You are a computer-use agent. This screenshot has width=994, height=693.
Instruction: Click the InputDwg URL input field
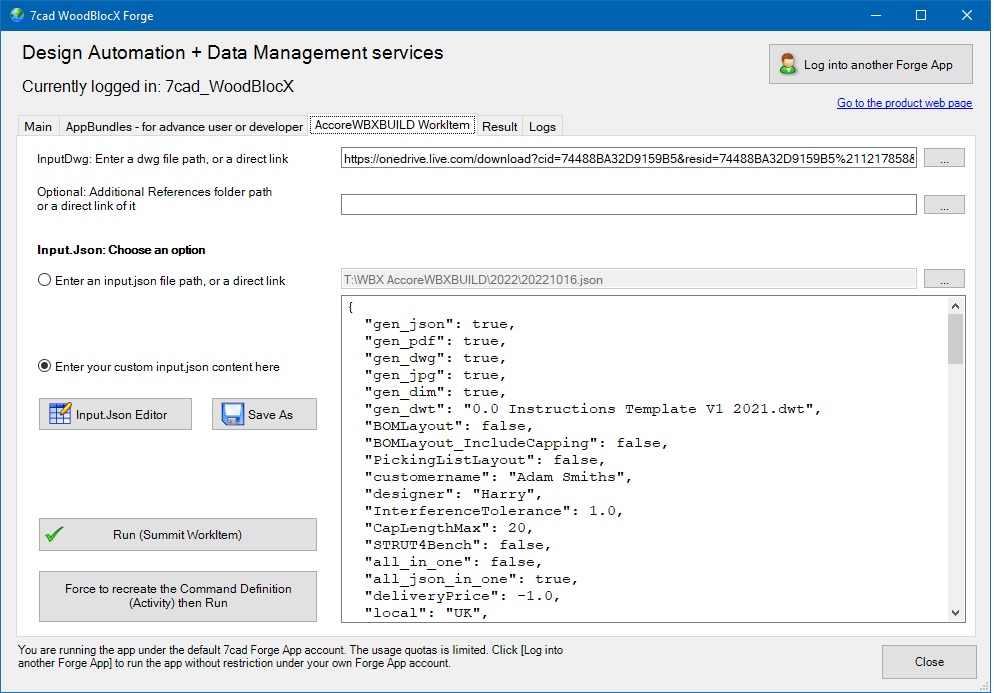629,159
